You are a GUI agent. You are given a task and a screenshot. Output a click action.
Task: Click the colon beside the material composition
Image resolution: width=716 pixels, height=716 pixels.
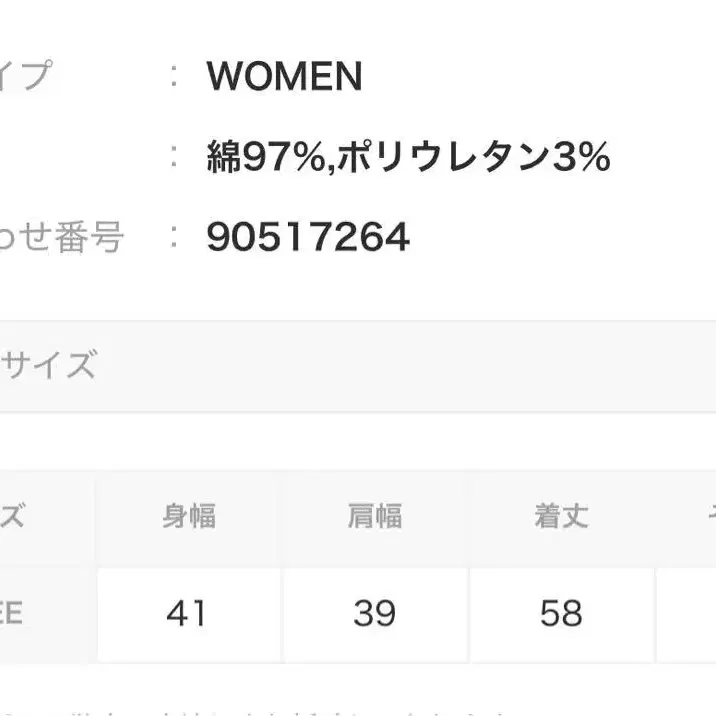tap(174, 157)
